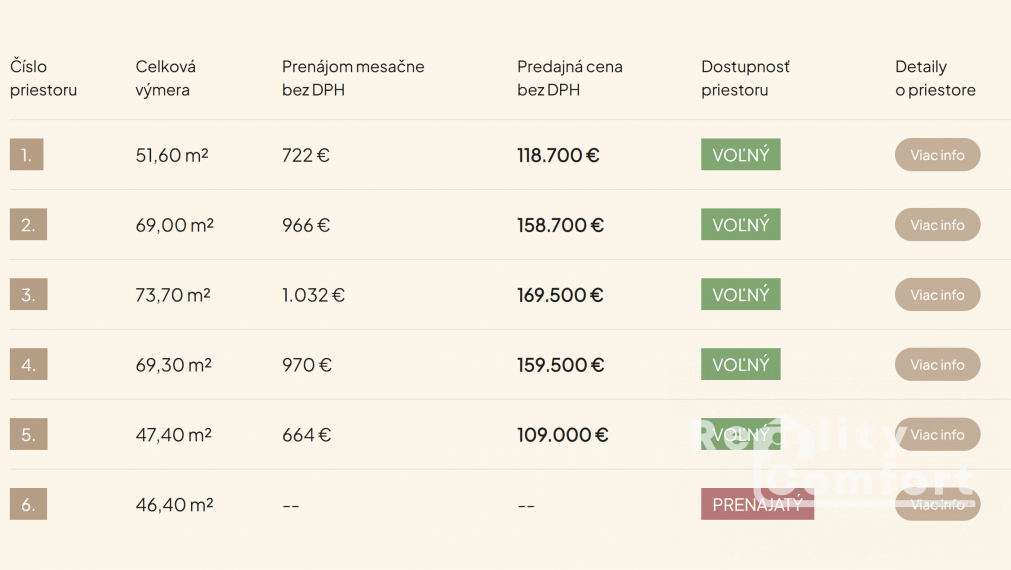Click the 169.500 € sale price
This screenshot has height=570, width=1011.
tap(560, 295)
